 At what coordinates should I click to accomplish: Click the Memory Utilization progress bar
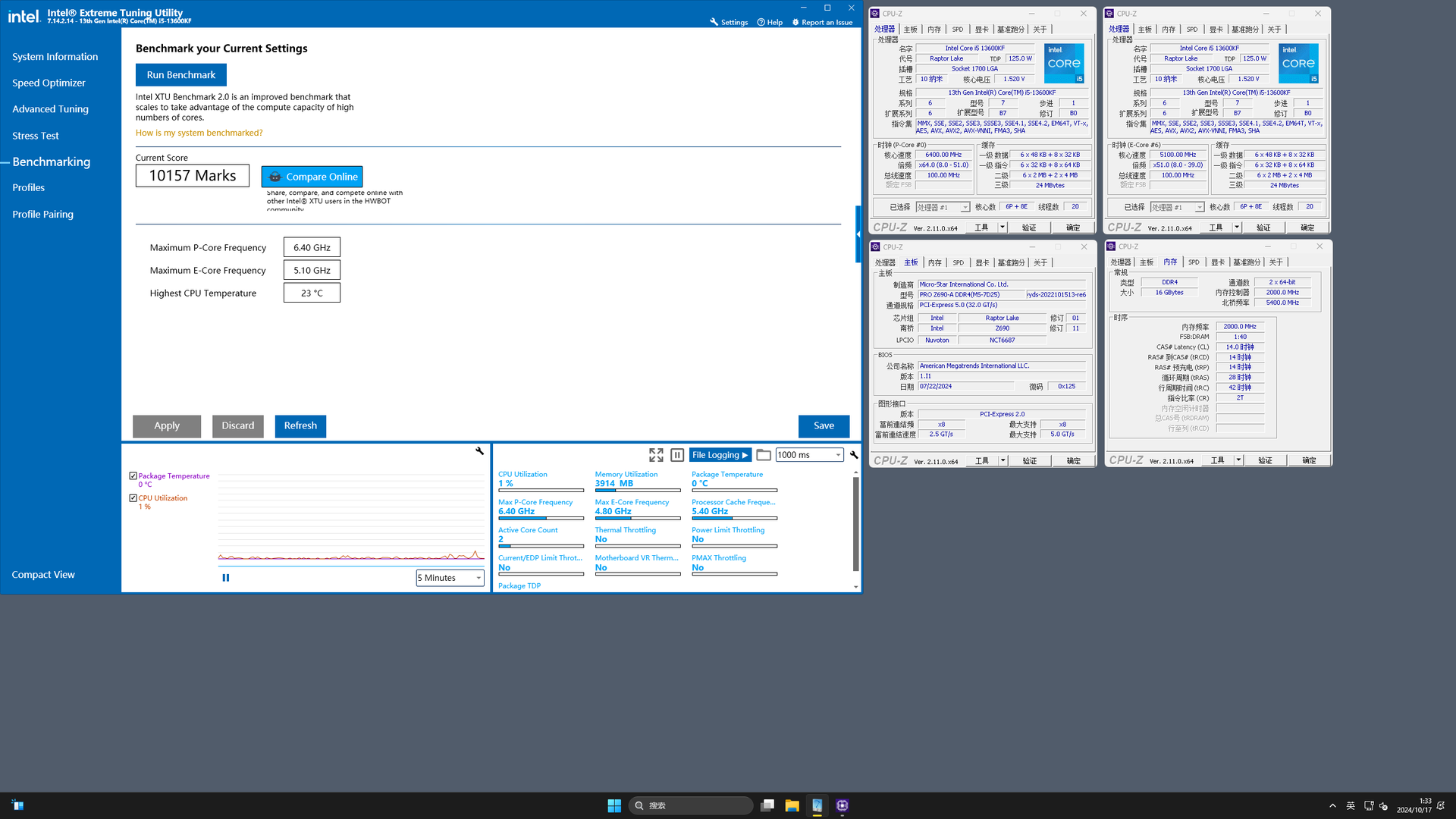tap(638, 491)
